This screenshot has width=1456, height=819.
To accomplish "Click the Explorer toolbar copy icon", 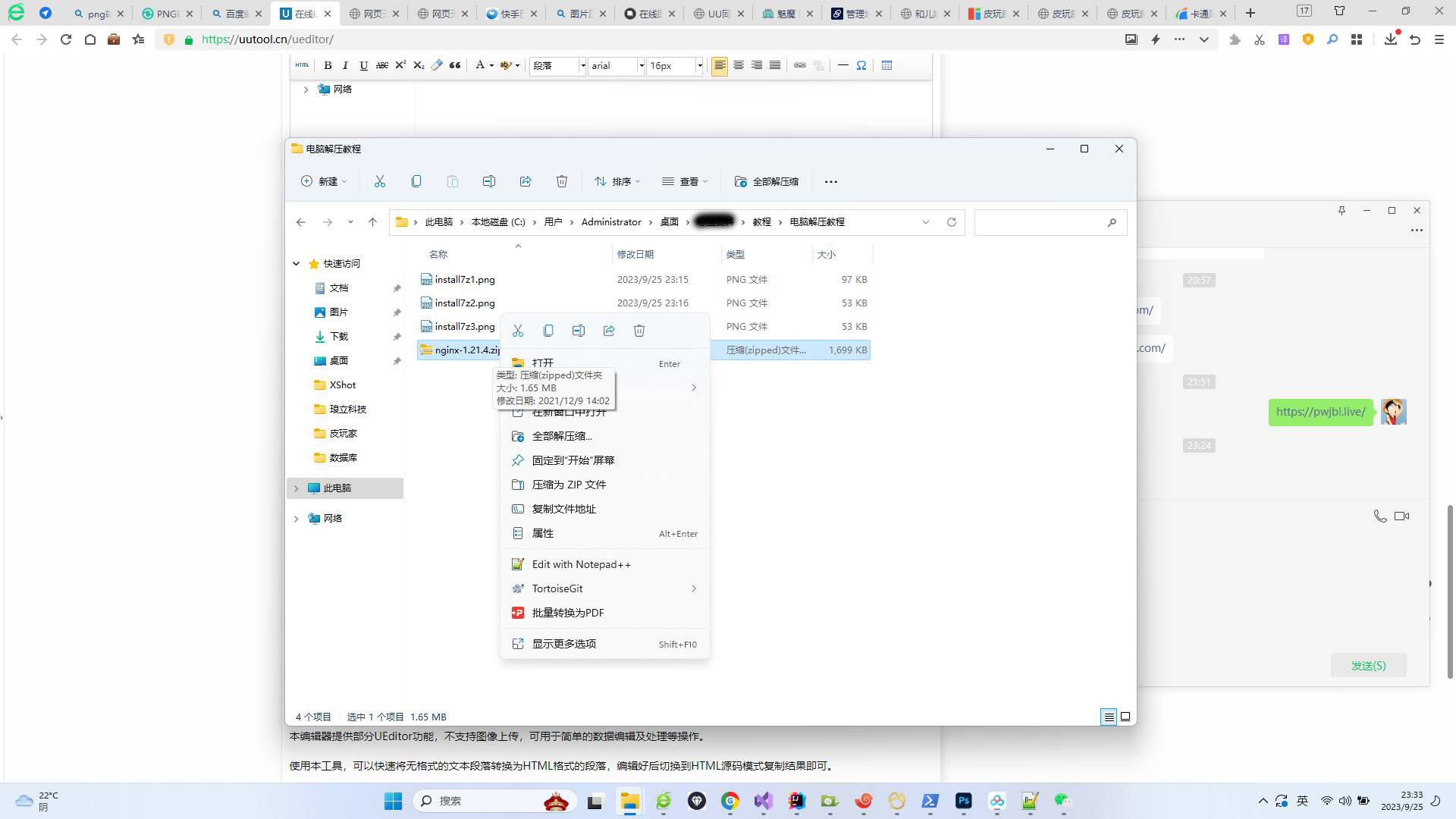I will click(416, 181).
